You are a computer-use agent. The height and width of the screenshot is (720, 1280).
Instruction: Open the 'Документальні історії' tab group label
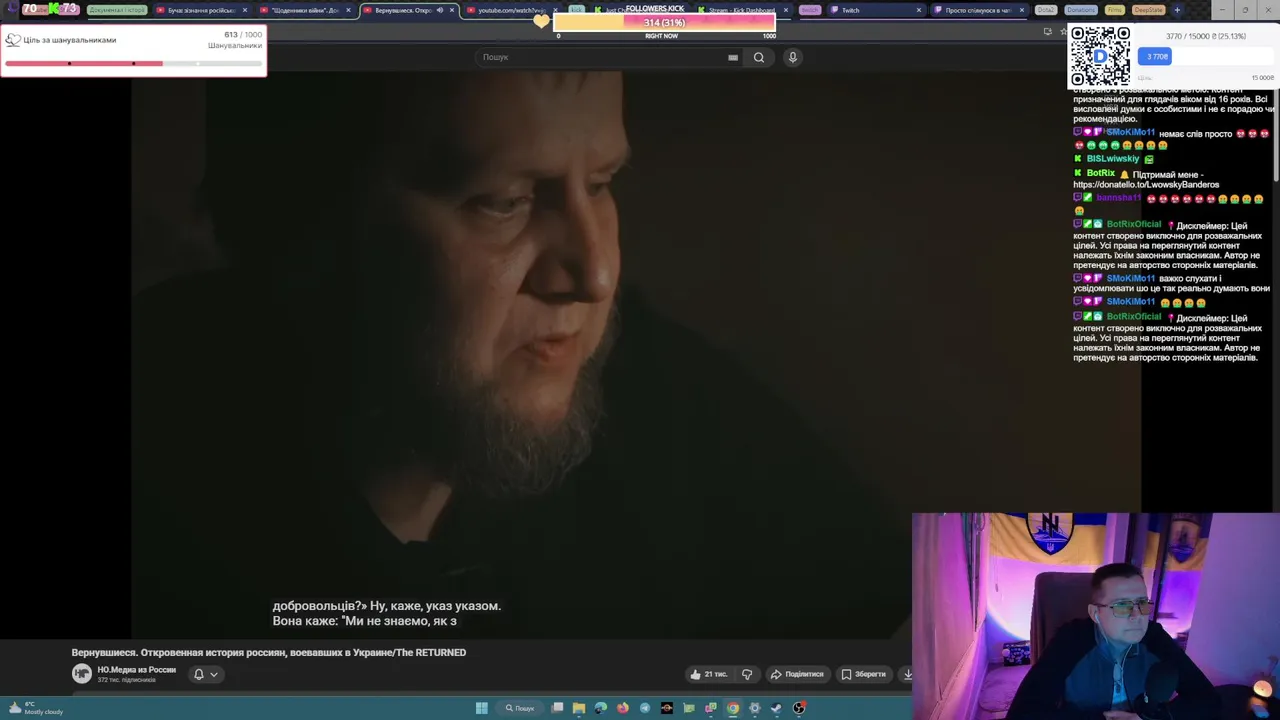pos(117,10)
